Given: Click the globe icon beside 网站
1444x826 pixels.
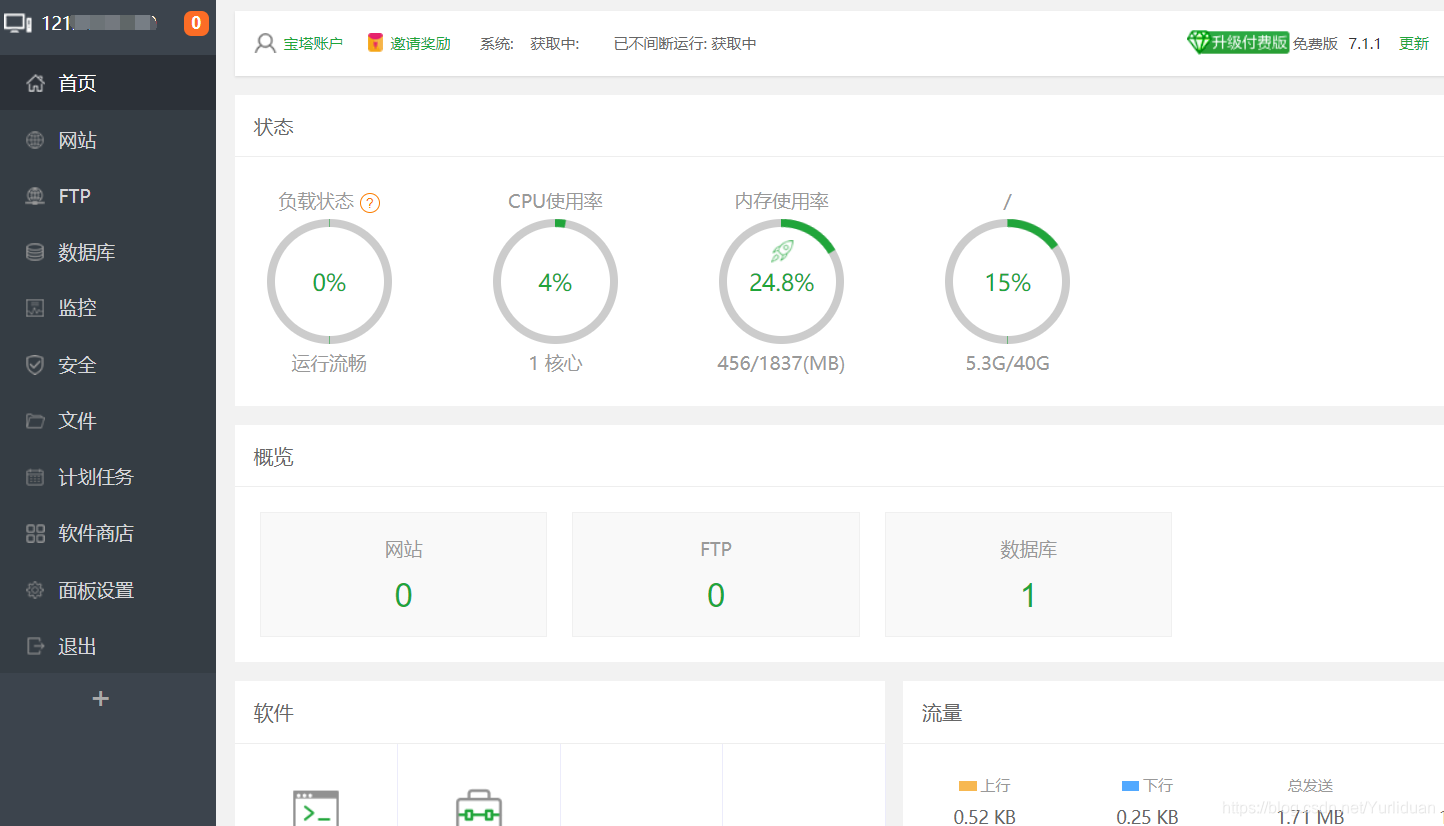Looking at the screenshot, I should tap(35, 140).
